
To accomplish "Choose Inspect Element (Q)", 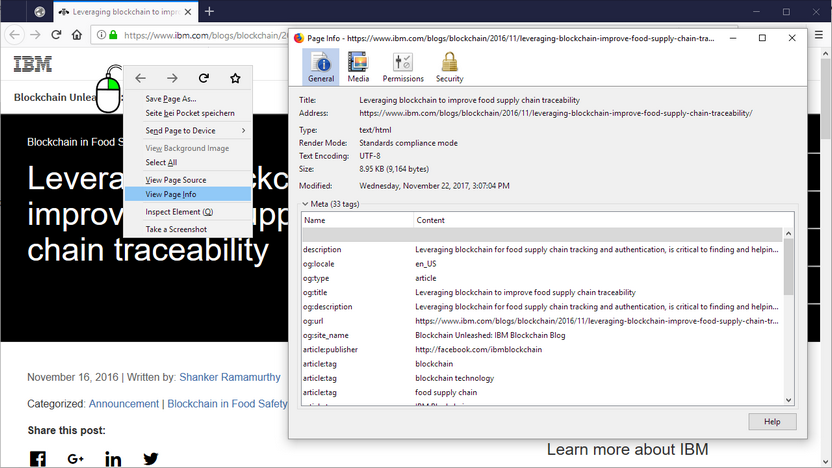I will (x=188, y=212).
